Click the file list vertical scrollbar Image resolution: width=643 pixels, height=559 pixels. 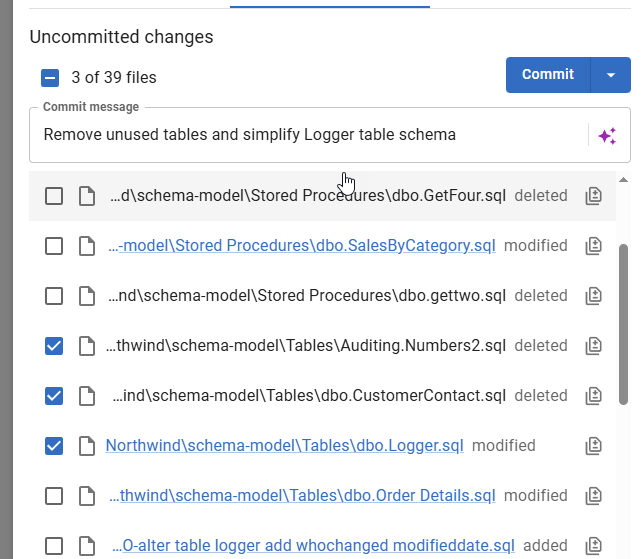point(624,320)
